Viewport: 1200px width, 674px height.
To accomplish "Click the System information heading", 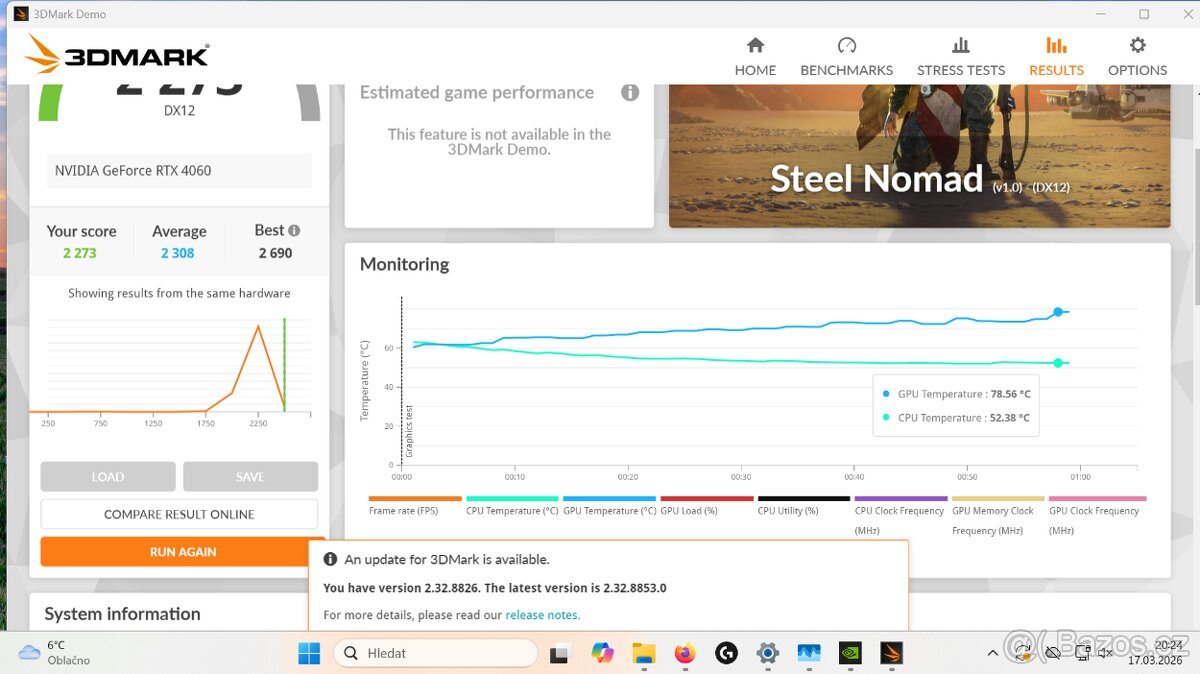I will 122,614.
